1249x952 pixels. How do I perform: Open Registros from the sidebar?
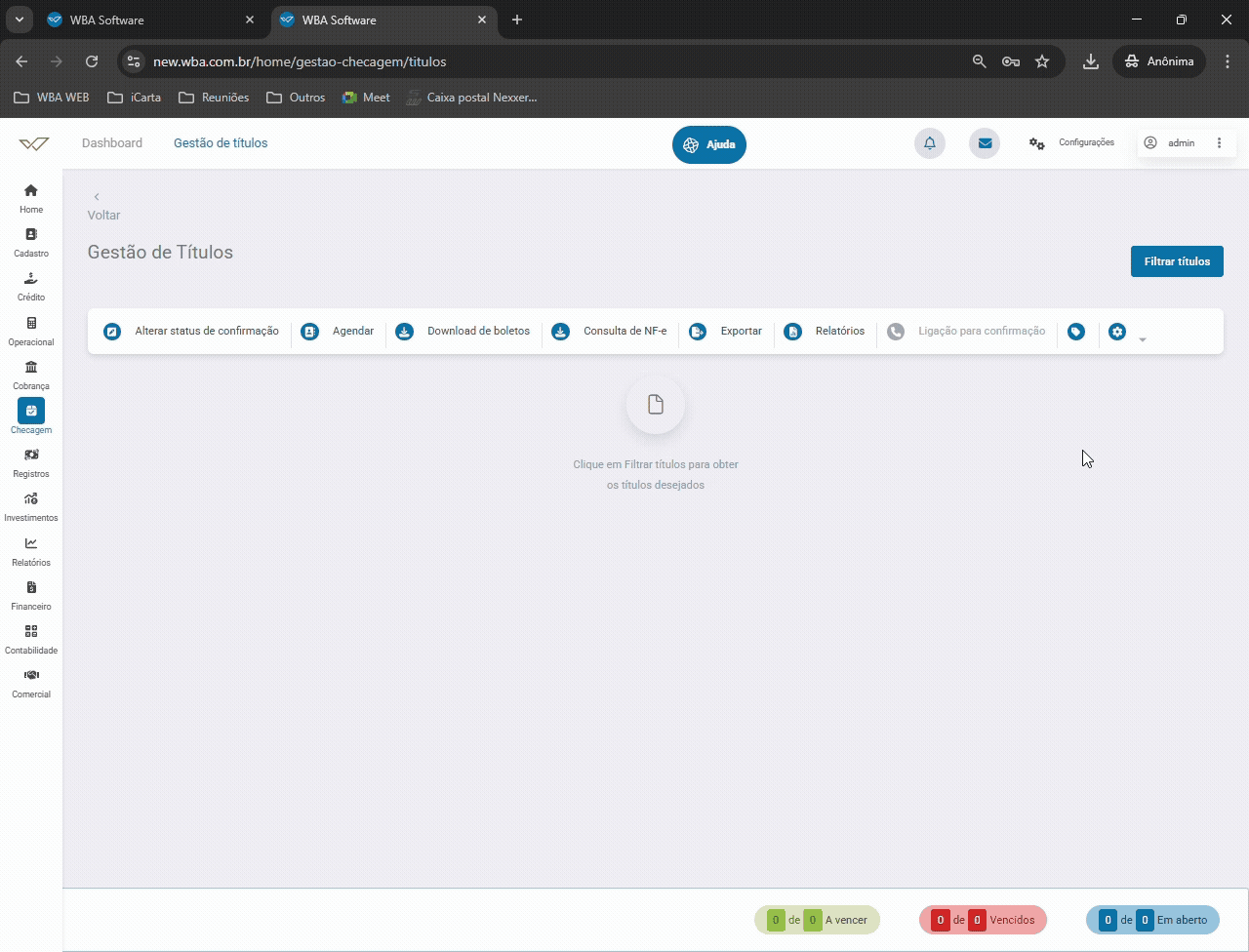coord(31,462)
